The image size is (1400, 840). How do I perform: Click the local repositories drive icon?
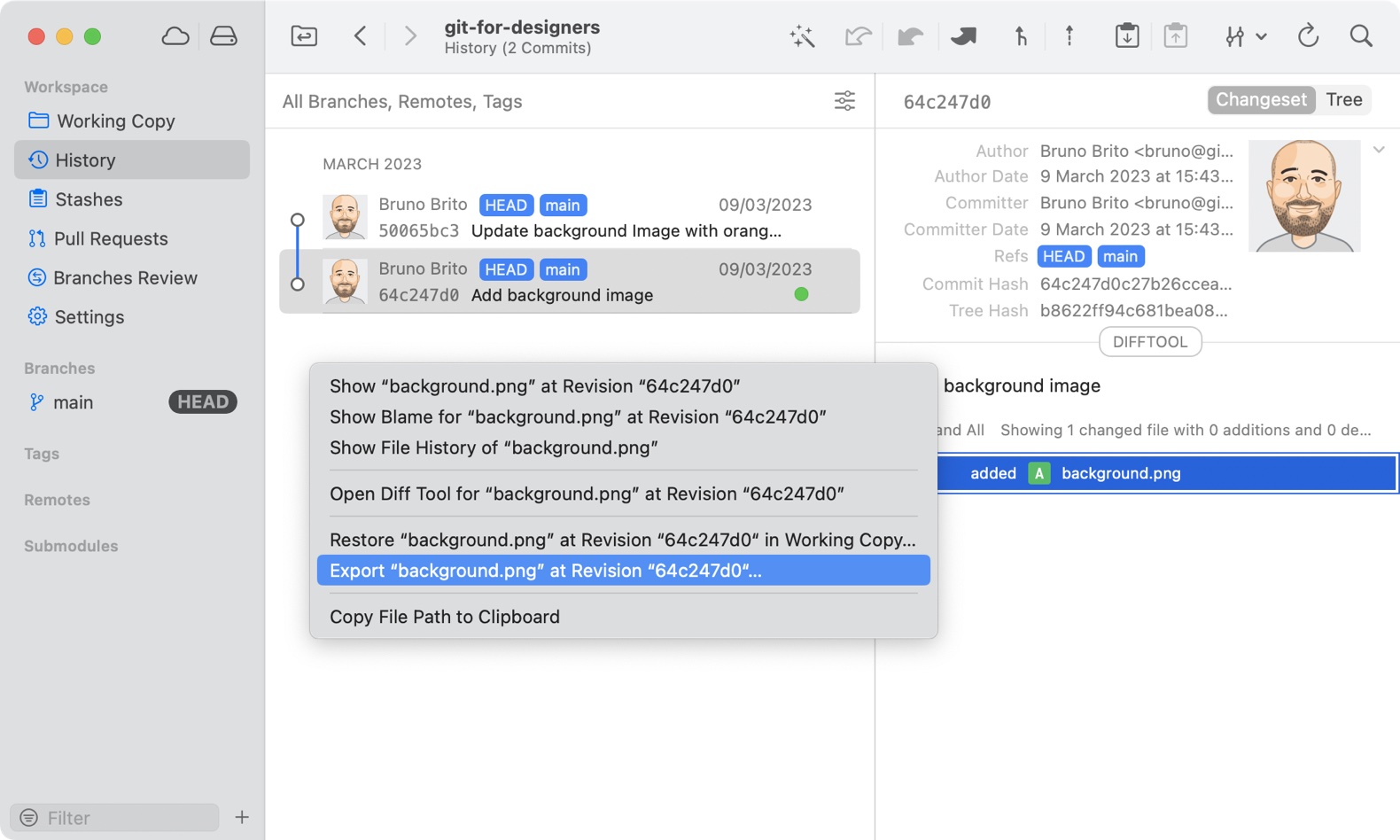[x=223, y=36]
